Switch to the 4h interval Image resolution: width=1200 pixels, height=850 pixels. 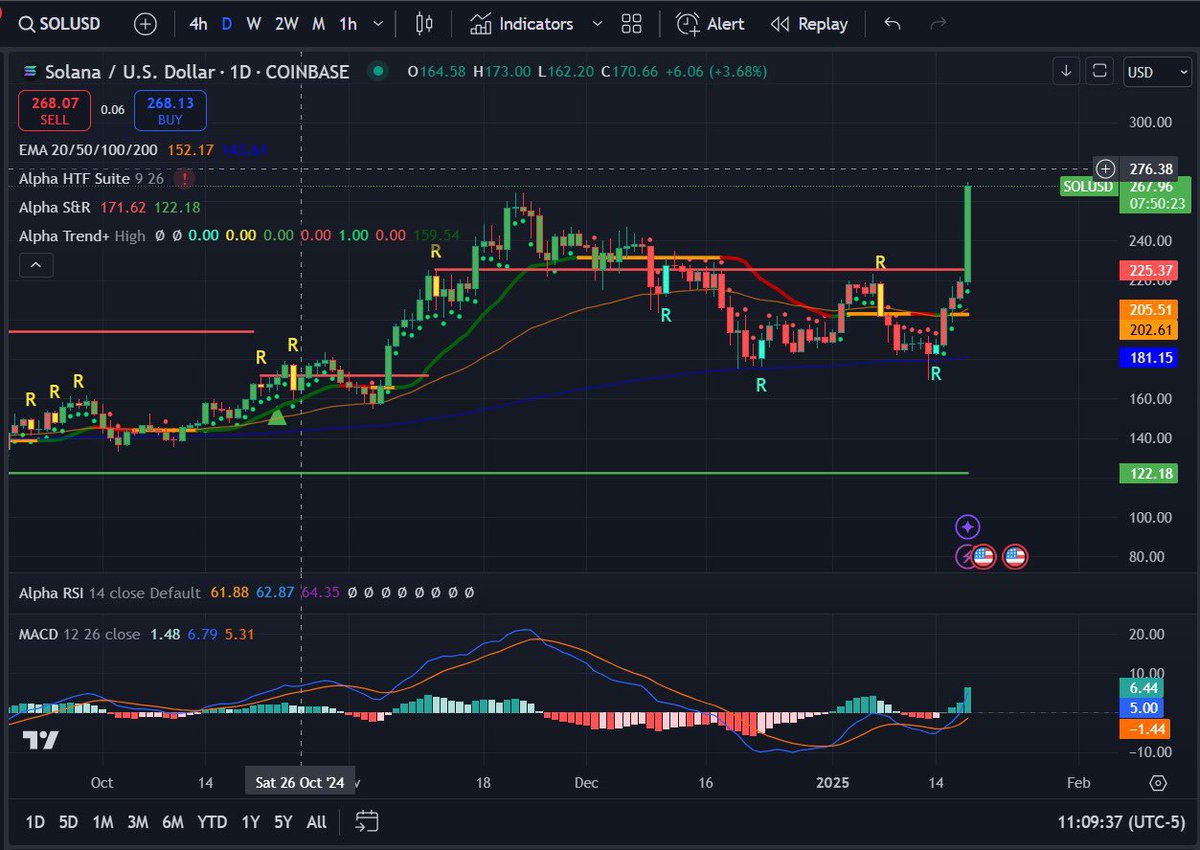pos(199,24)
